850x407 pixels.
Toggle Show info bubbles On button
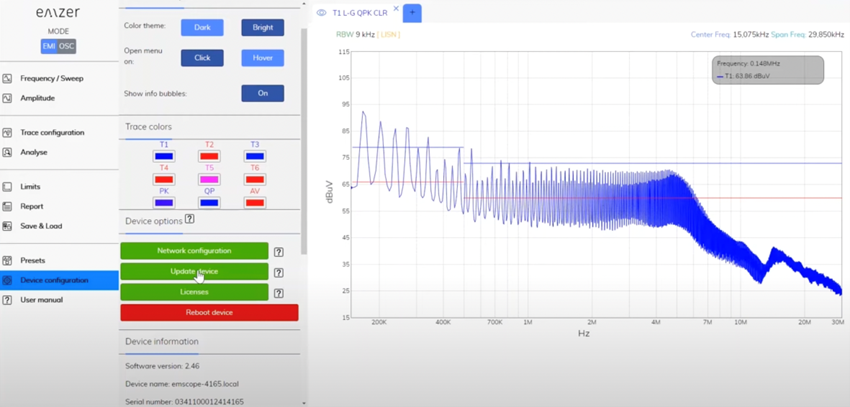(262, 93)
